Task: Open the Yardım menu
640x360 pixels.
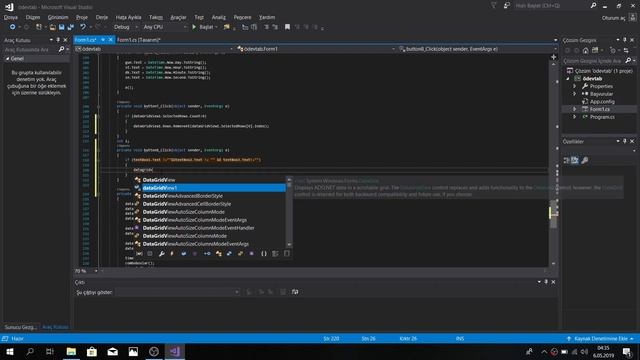Action: point(267,18)
